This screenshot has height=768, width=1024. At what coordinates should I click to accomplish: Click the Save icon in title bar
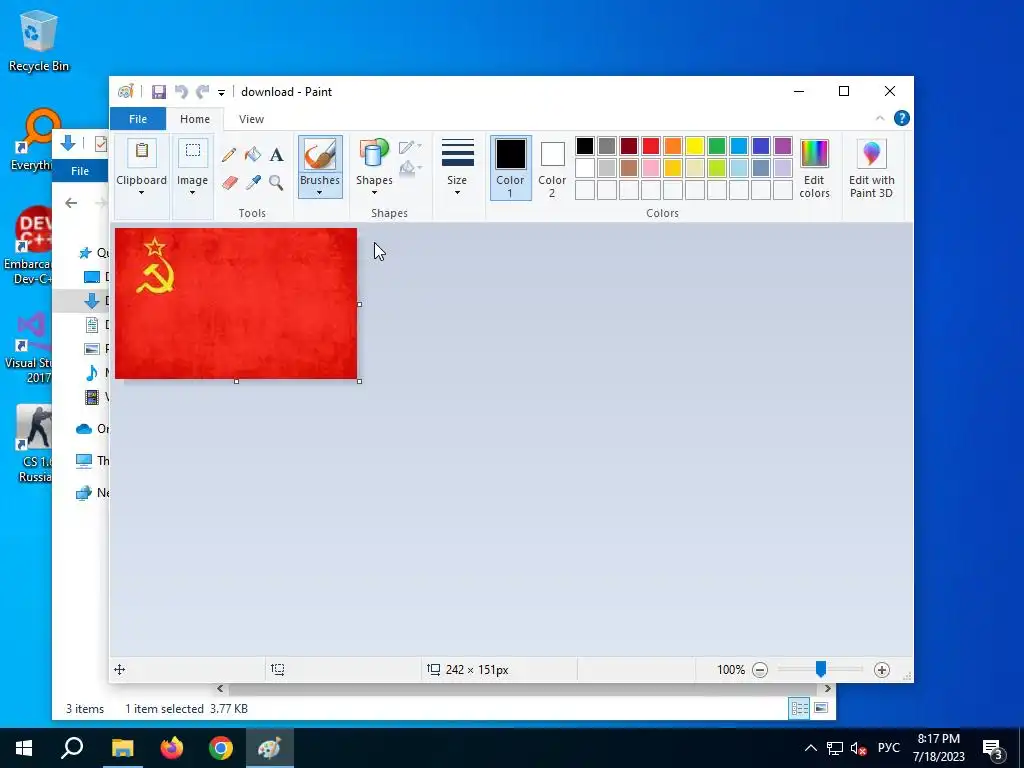[159, 92]
